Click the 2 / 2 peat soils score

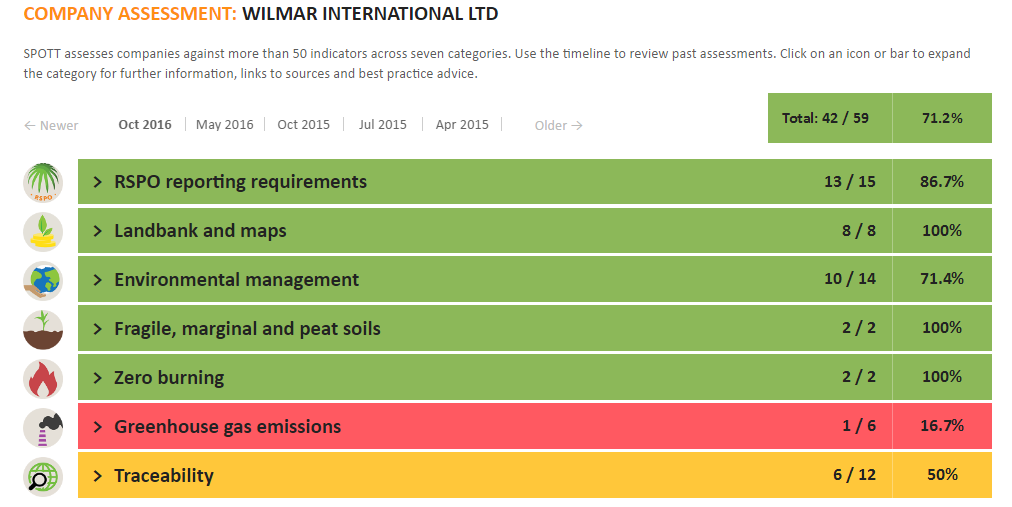pyautogui.click(x=858, y=328)
